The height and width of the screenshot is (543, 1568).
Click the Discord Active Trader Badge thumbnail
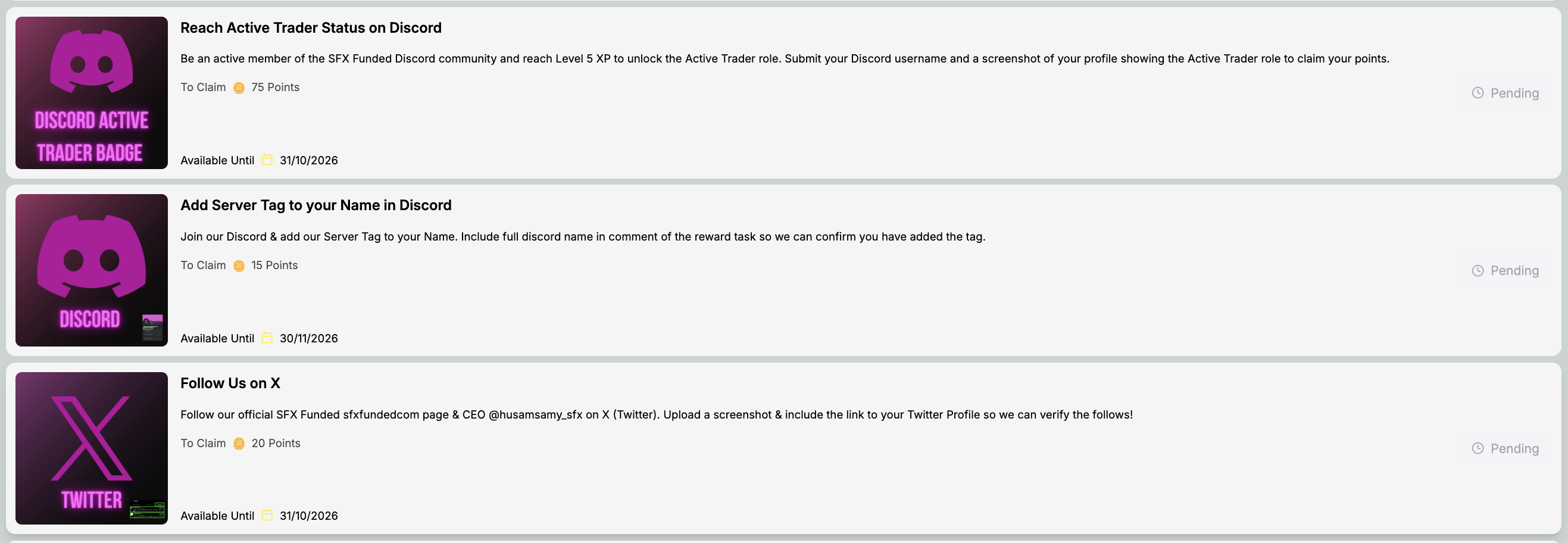point(91,92)
